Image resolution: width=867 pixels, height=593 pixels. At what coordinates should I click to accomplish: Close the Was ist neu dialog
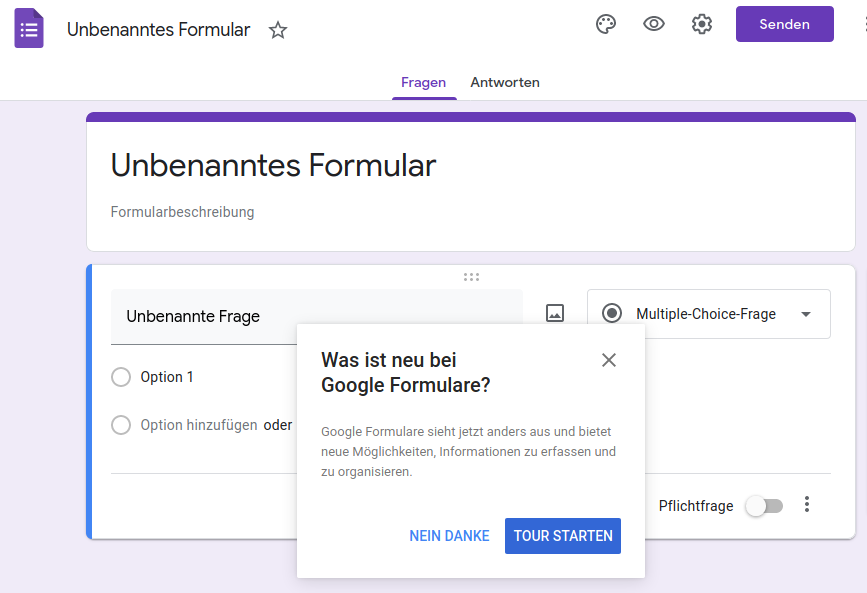[609, 360]
